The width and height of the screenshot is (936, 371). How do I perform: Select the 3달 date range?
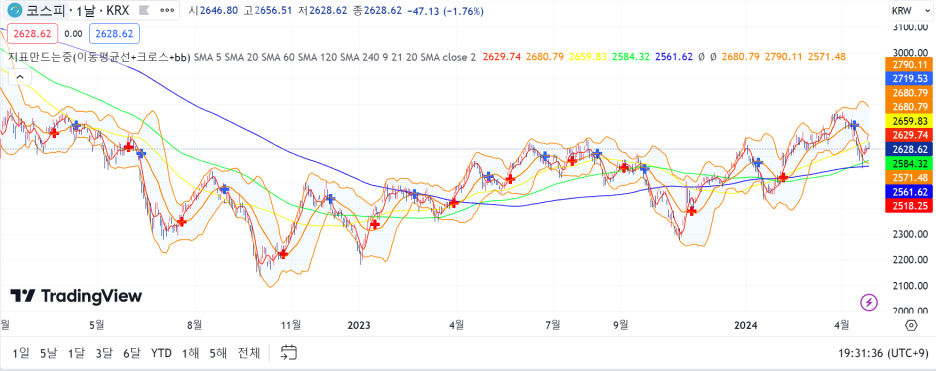tap(104, 353)
